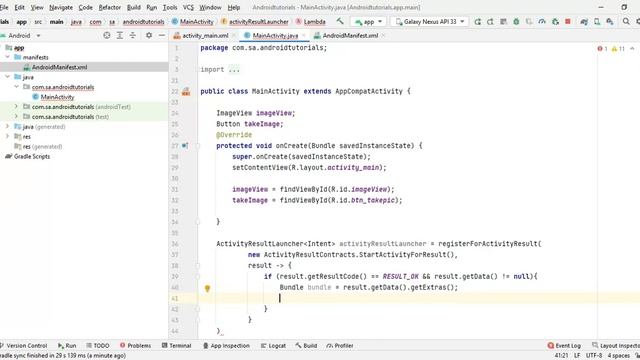Click the 41:21 cursor position indicator
This screenshot has height=360, width=640.
tap(562, 356)
